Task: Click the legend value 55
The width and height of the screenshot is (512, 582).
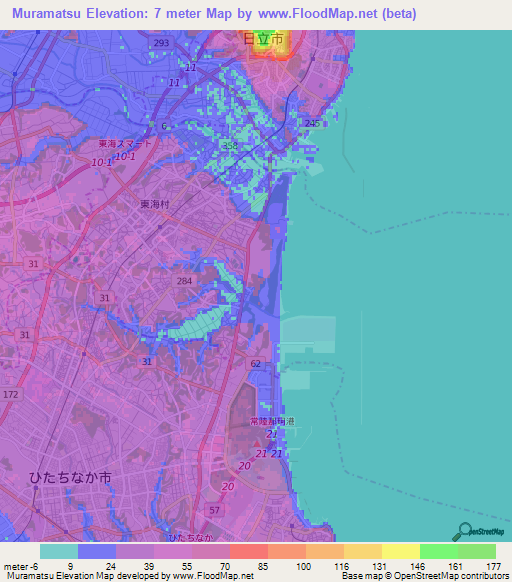Action: click(x=187, y=567)
